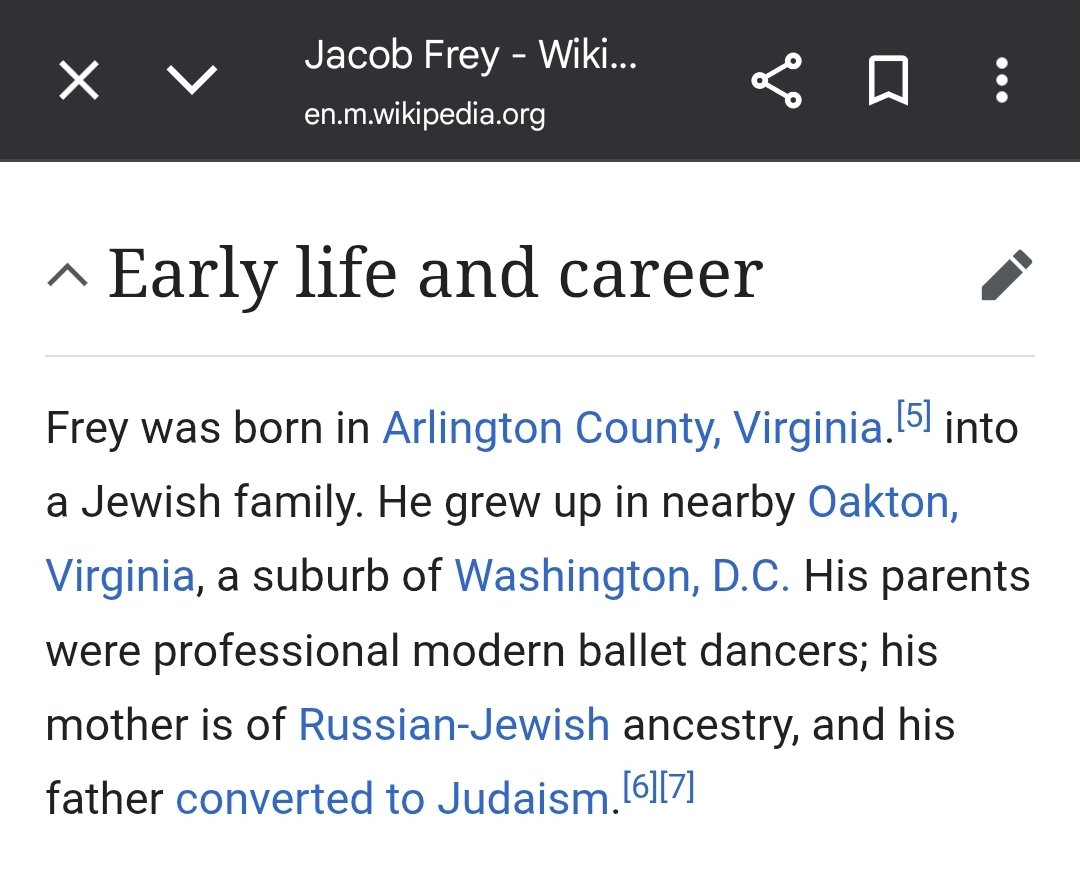Follow the Oakton, Virginia link

click(883, 502)
